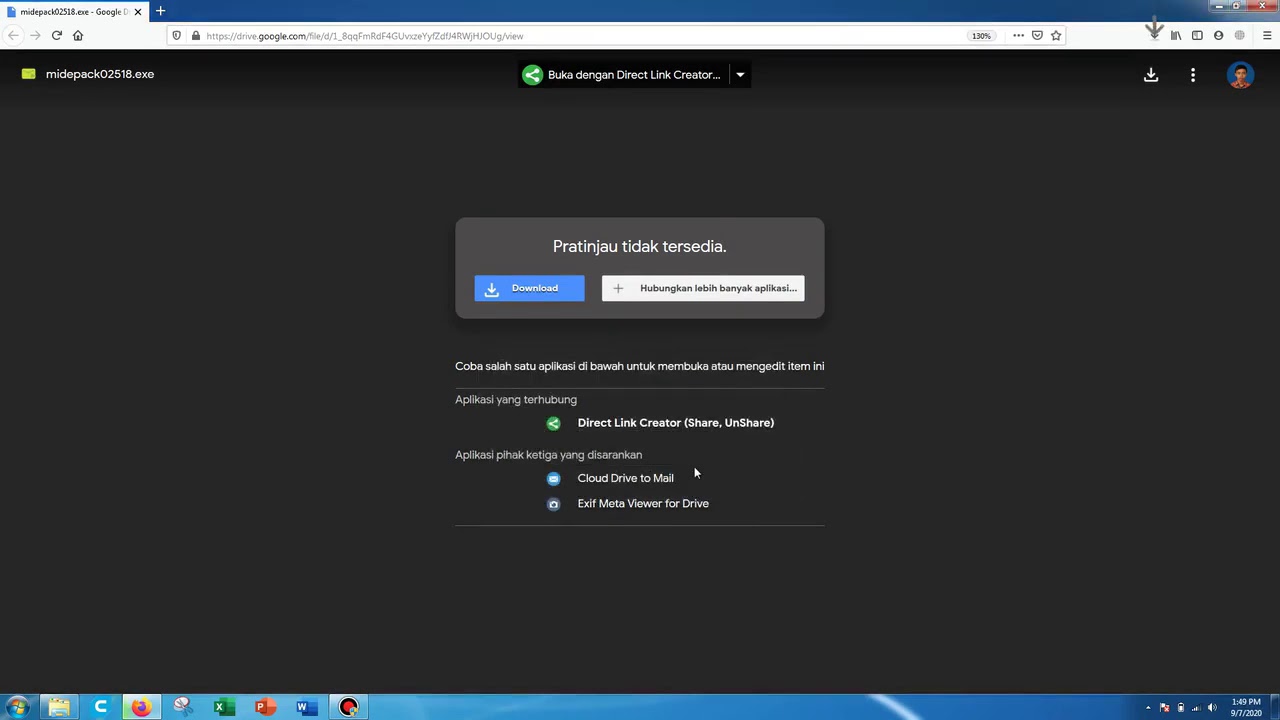Click the 'Pratinjau tidak tersedia.' message
This screenshot has height=720, width=1280.
(640, 246)
